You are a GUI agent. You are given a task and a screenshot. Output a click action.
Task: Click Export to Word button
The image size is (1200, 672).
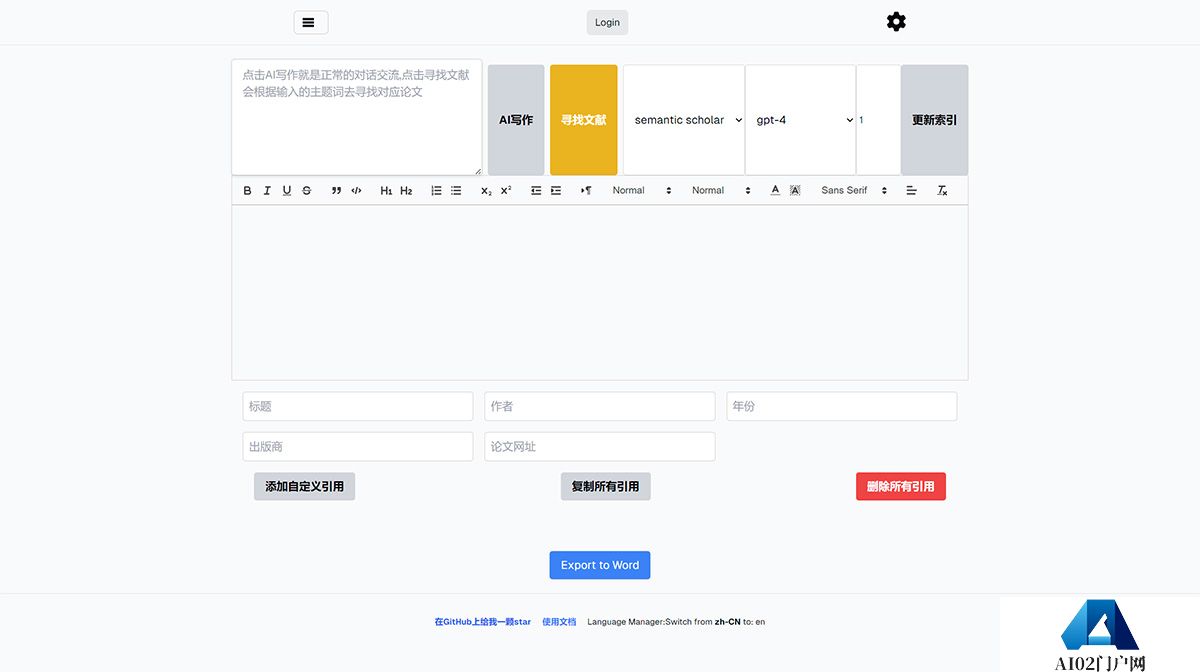coord(600,565)
